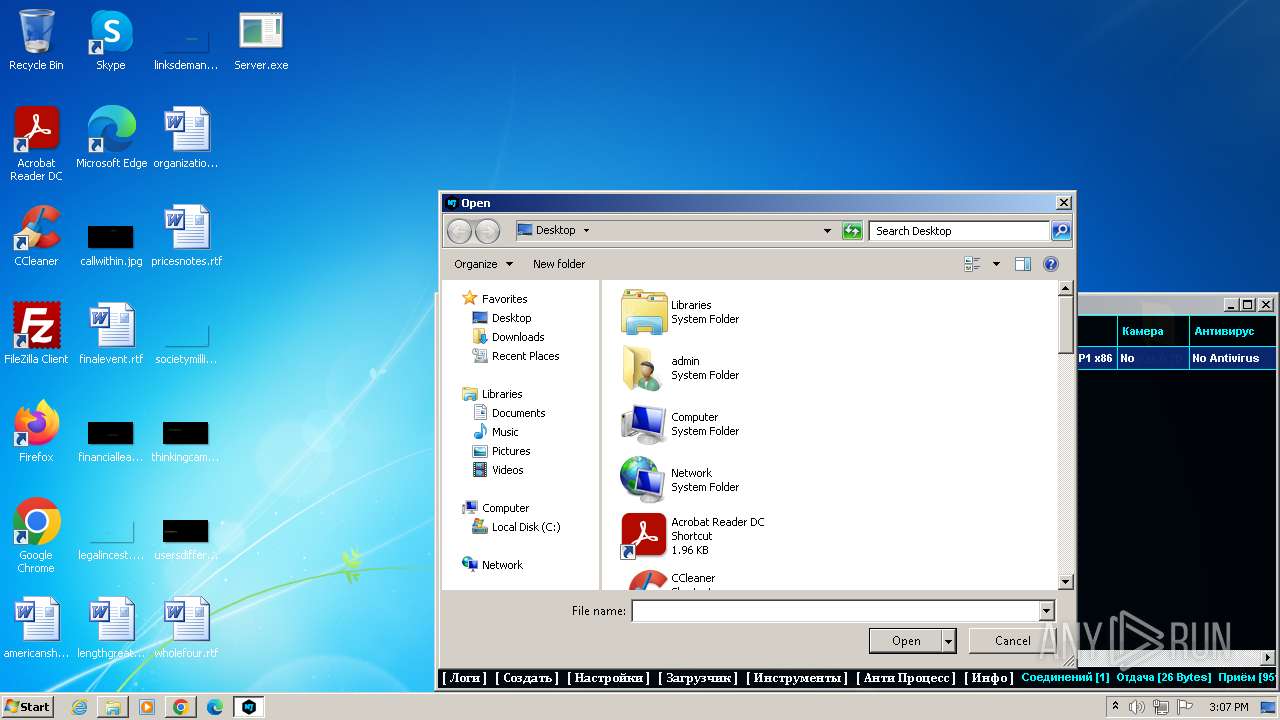
Task: Select the admin system folder
Action: tap(680, 368)
